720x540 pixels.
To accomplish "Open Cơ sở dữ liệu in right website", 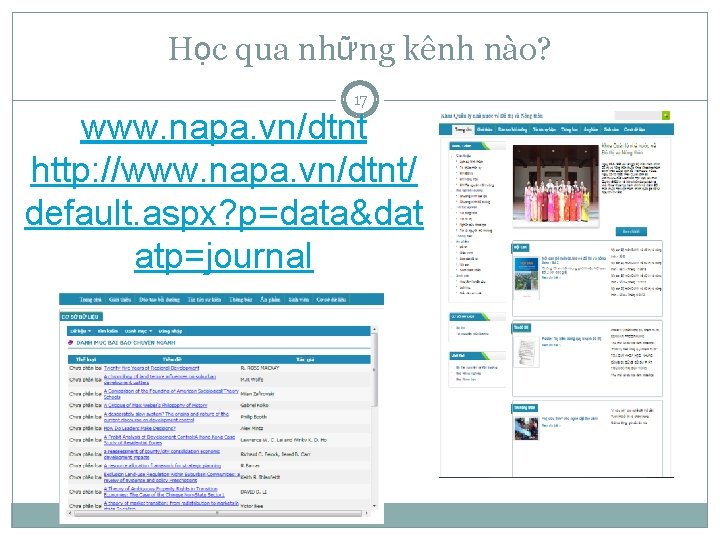I will tap(634, 129).
